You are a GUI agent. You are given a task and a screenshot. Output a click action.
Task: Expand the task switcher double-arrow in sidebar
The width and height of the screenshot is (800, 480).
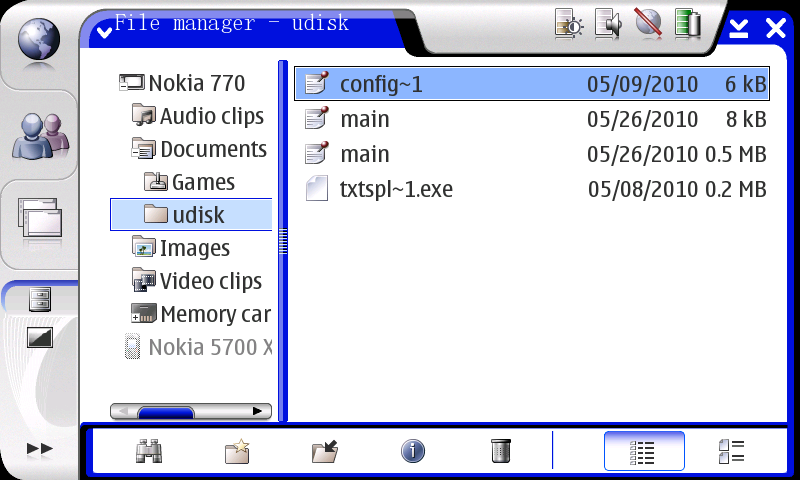tap(39, 449)
